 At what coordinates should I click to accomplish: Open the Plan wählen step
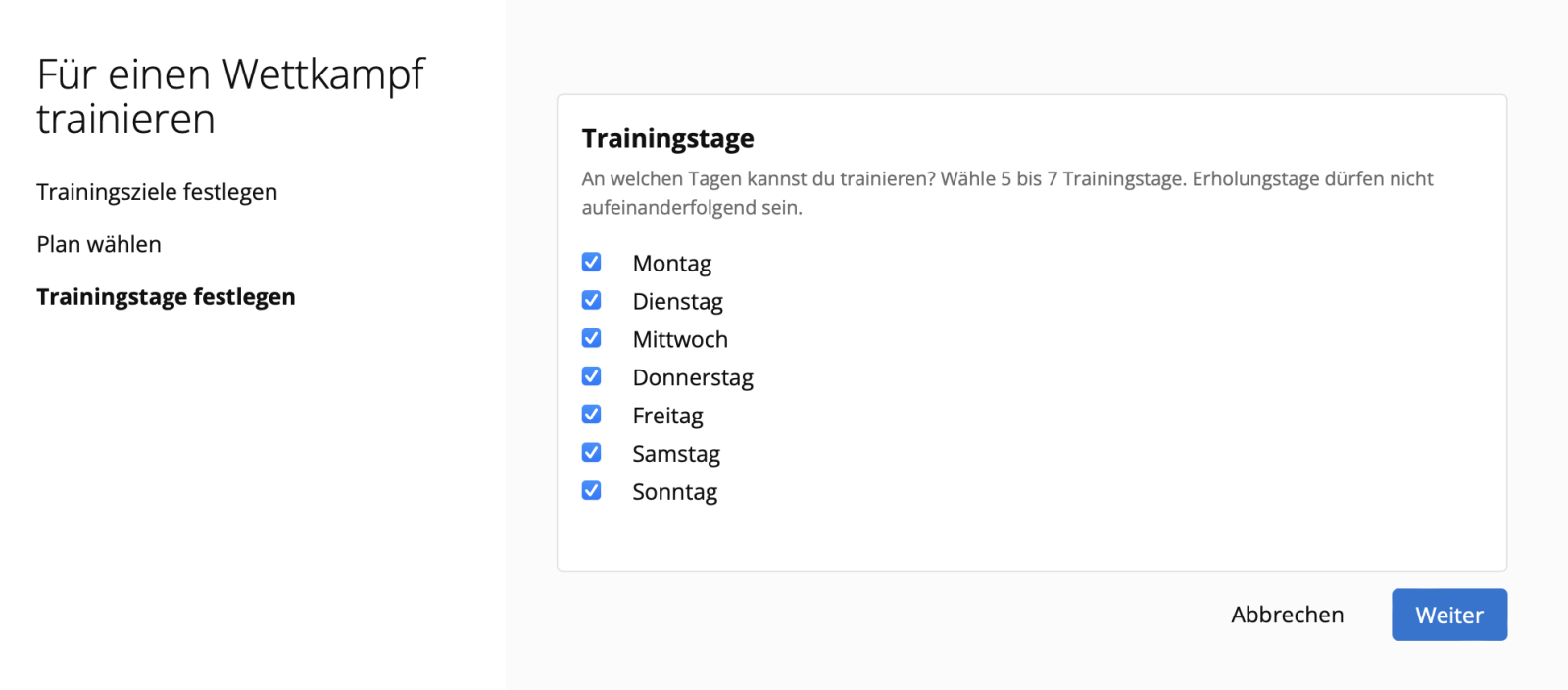99,244
